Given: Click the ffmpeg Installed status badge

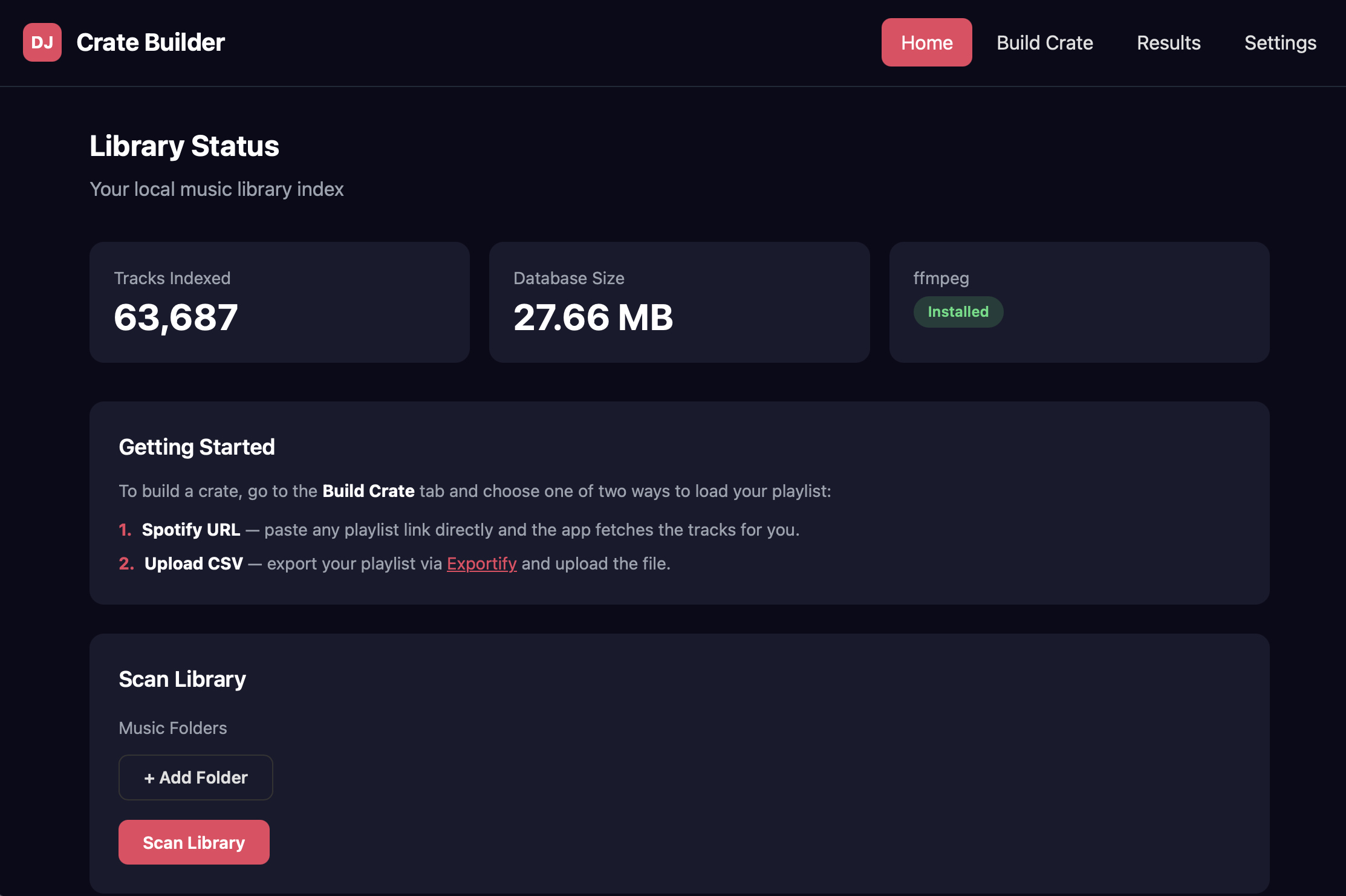Looking at the screenshot, I should (958, 311).
